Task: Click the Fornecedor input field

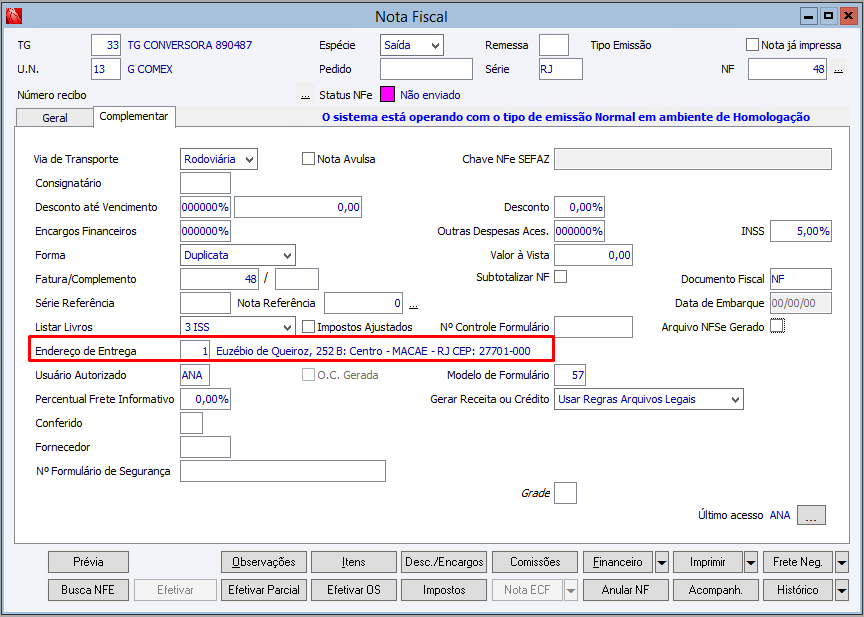Action: tap(205, 447)
